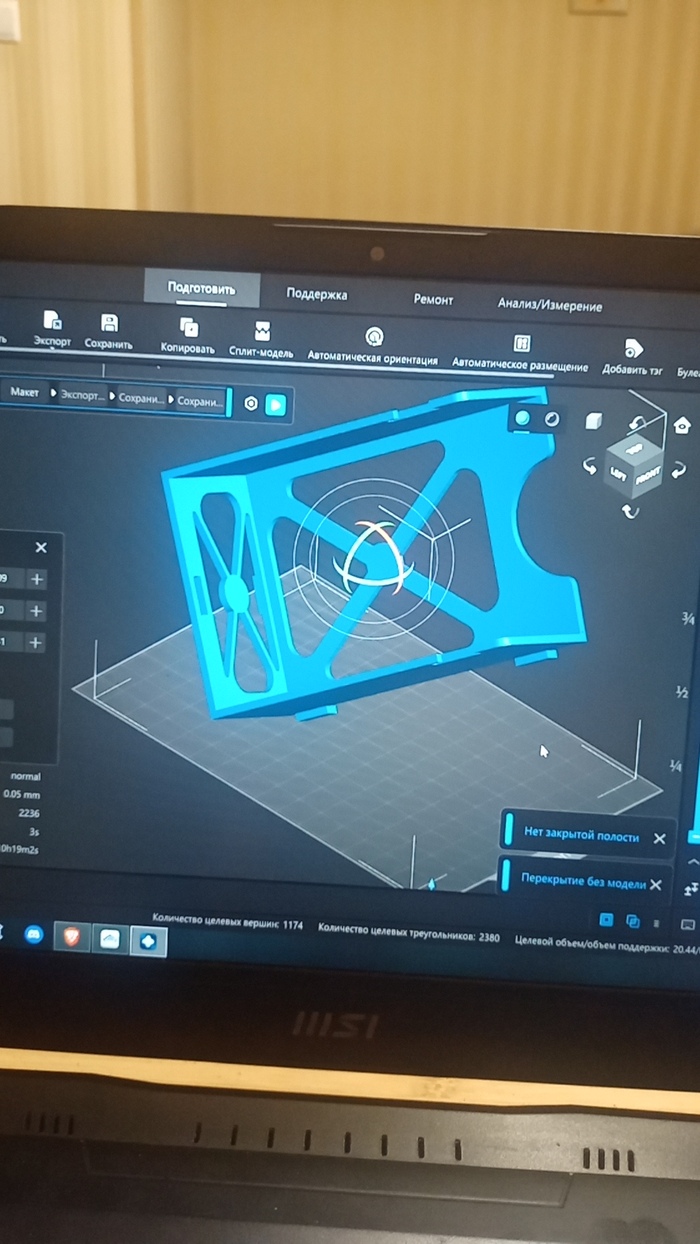This screenshot has height=1244, width=700.
Task: Click the active slicer taskbar icon
Action: tap(148, 941)
